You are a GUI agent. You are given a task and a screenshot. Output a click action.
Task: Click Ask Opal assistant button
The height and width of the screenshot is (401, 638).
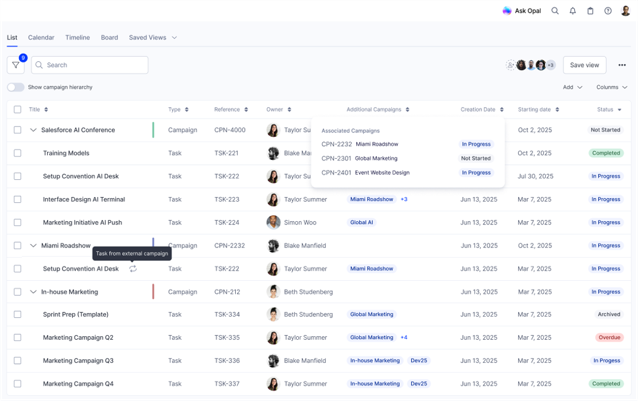point(521,11)
